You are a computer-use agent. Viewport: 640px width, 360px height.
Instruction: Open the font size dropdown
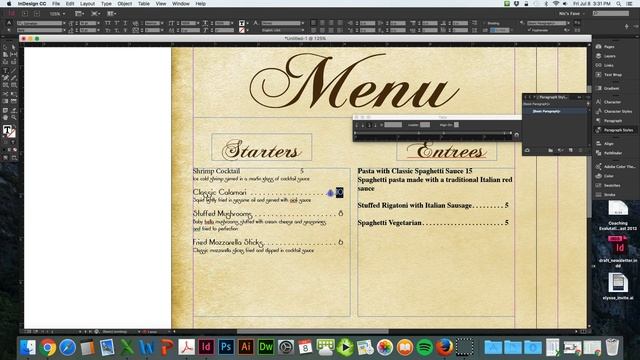[x=99, y=23]
